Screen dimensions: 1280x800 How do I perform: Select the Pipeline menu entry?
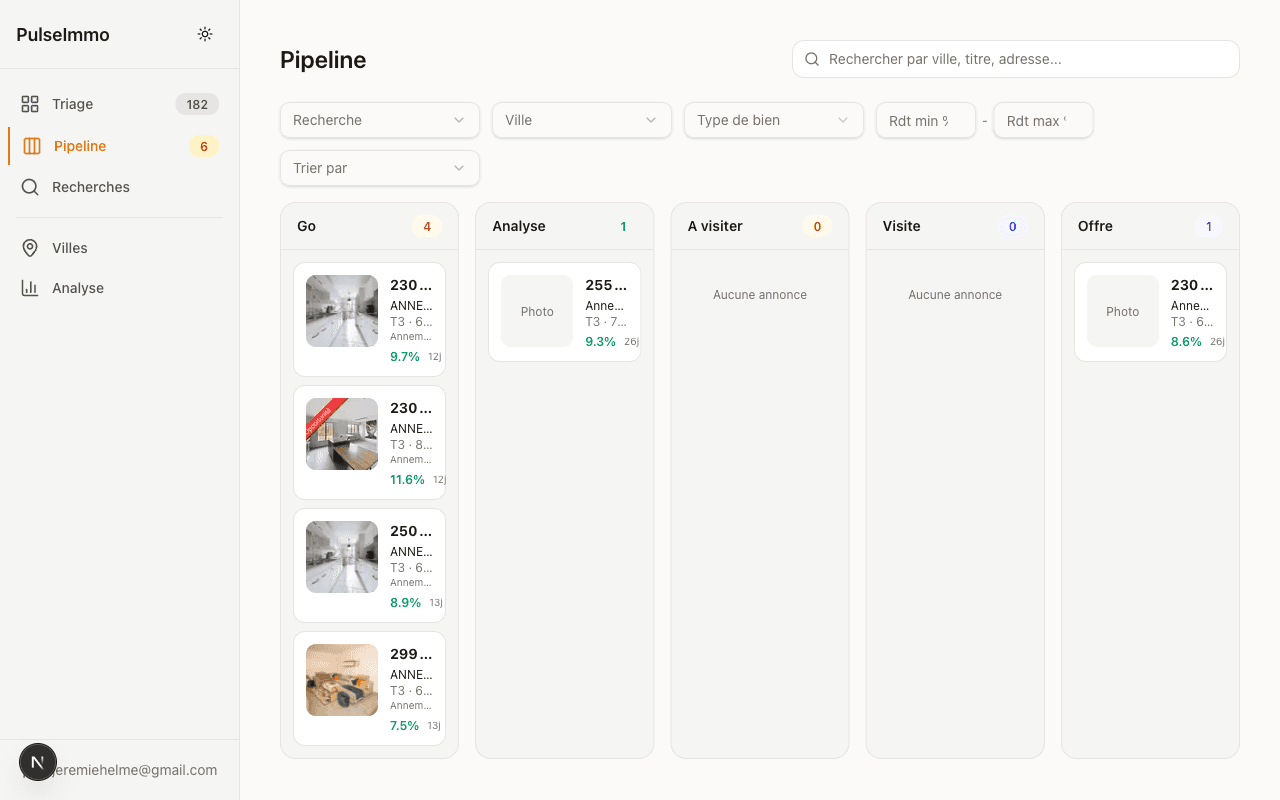[x=80, y=146]
